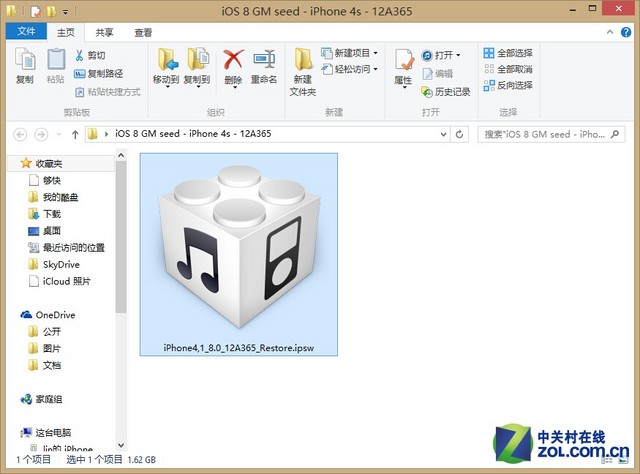The width and height of the screenshot is (640, 474).
Task: Click the search box for this folder
Action: (x=551, y=134)
